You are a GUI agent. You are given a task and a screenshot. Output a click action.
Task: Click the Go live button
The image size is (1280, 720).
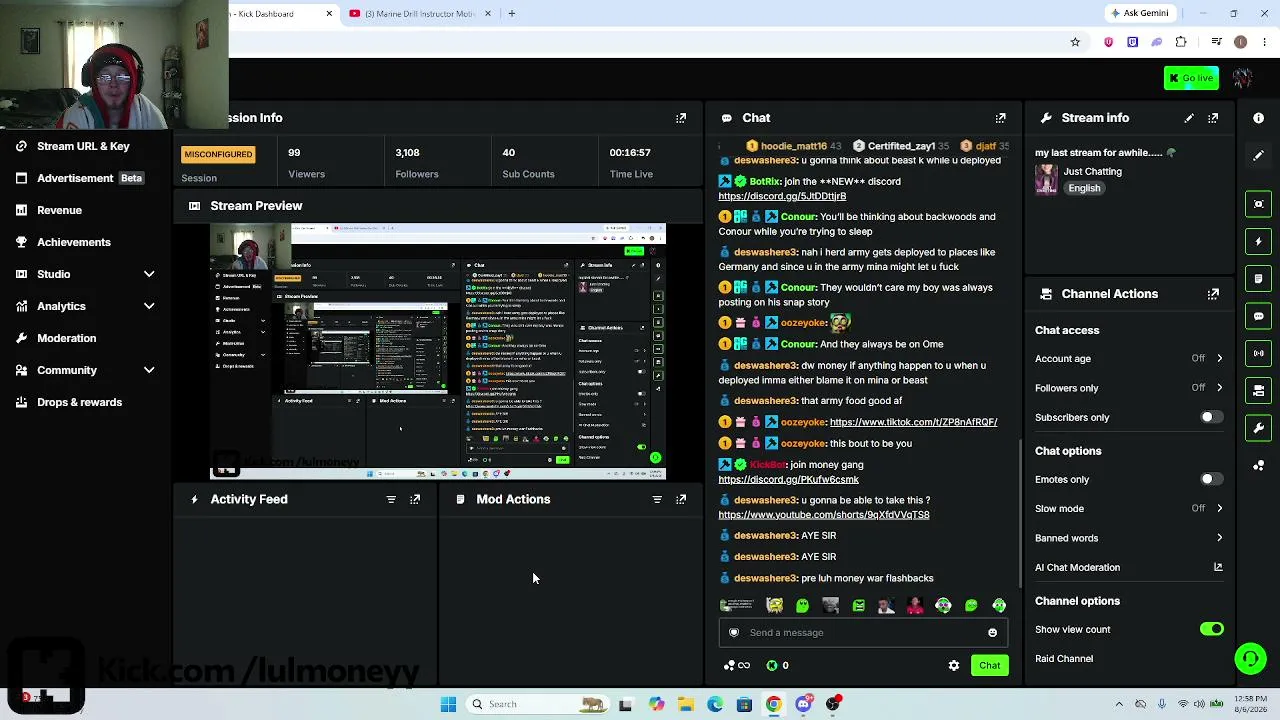[1190, 78]
